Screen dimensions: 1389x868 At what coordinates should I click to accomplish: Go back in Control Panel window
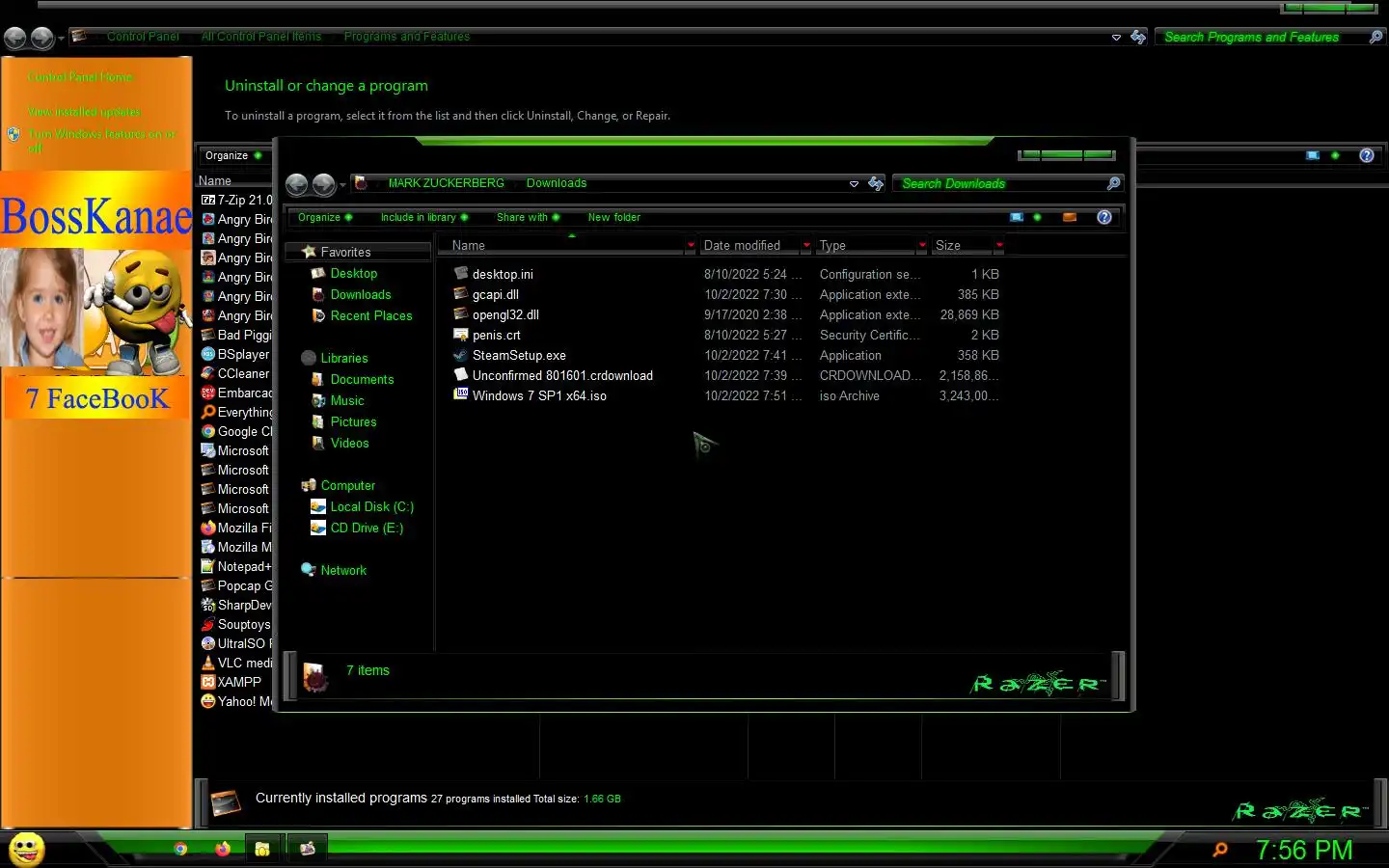[15, 38]
